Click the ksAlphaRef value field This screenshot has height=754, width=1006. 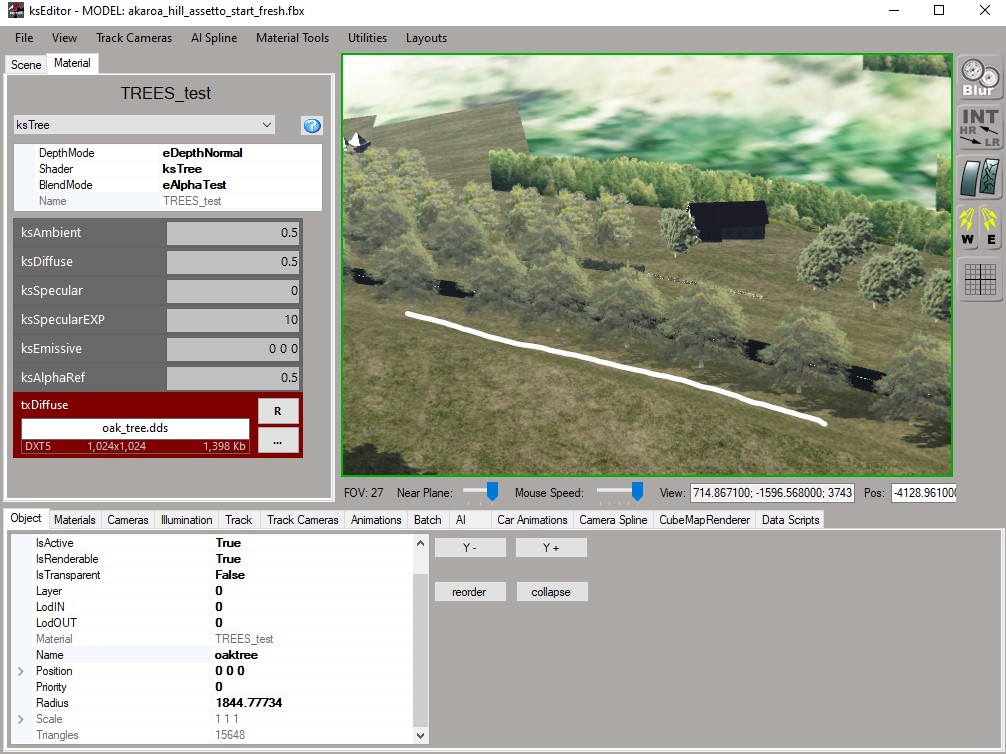[x=233, y=378]
